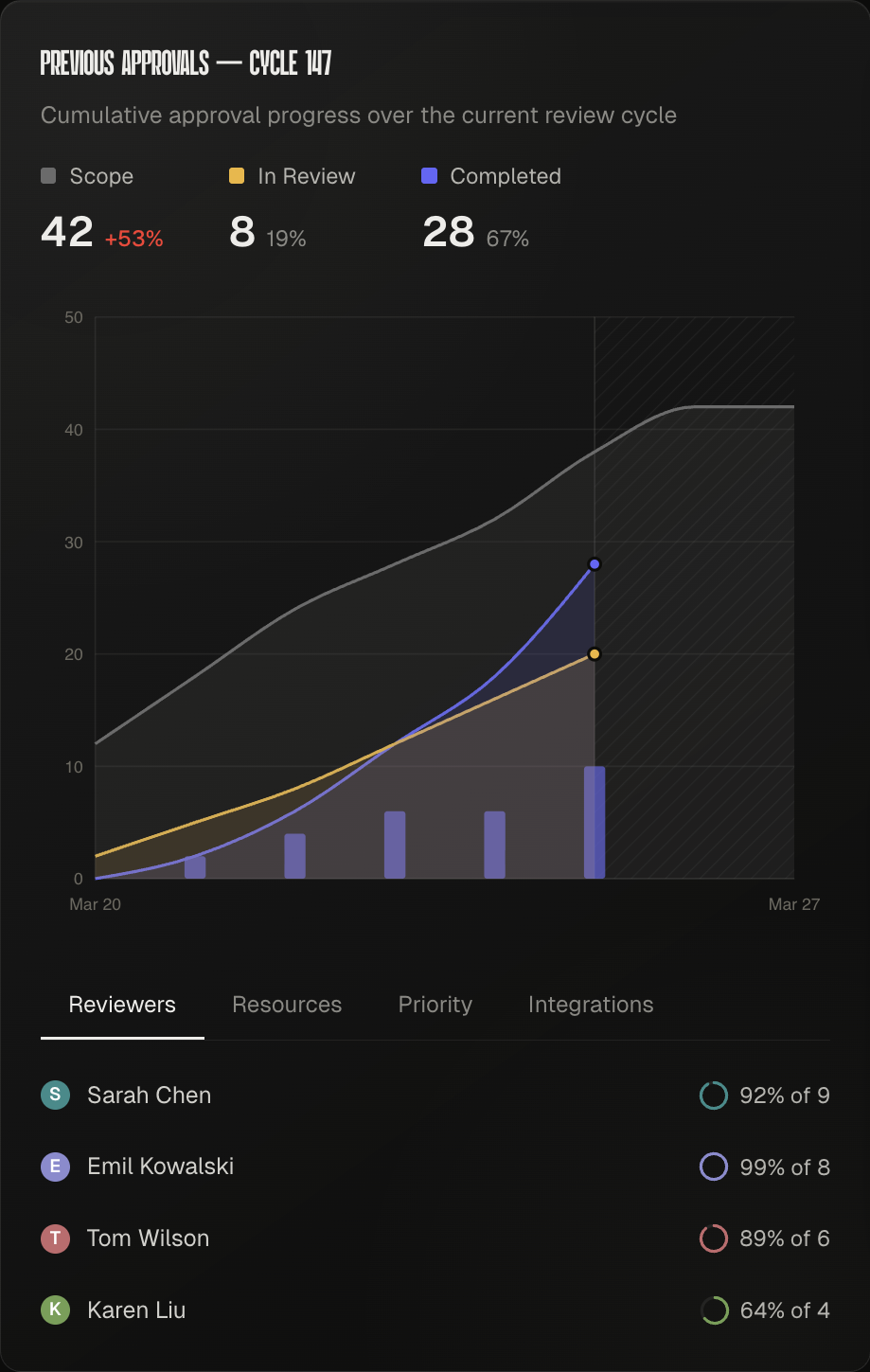The image size is (870, 1372).
Task: Click the Emil Kowalski name link
Action: pos(160,1167)
